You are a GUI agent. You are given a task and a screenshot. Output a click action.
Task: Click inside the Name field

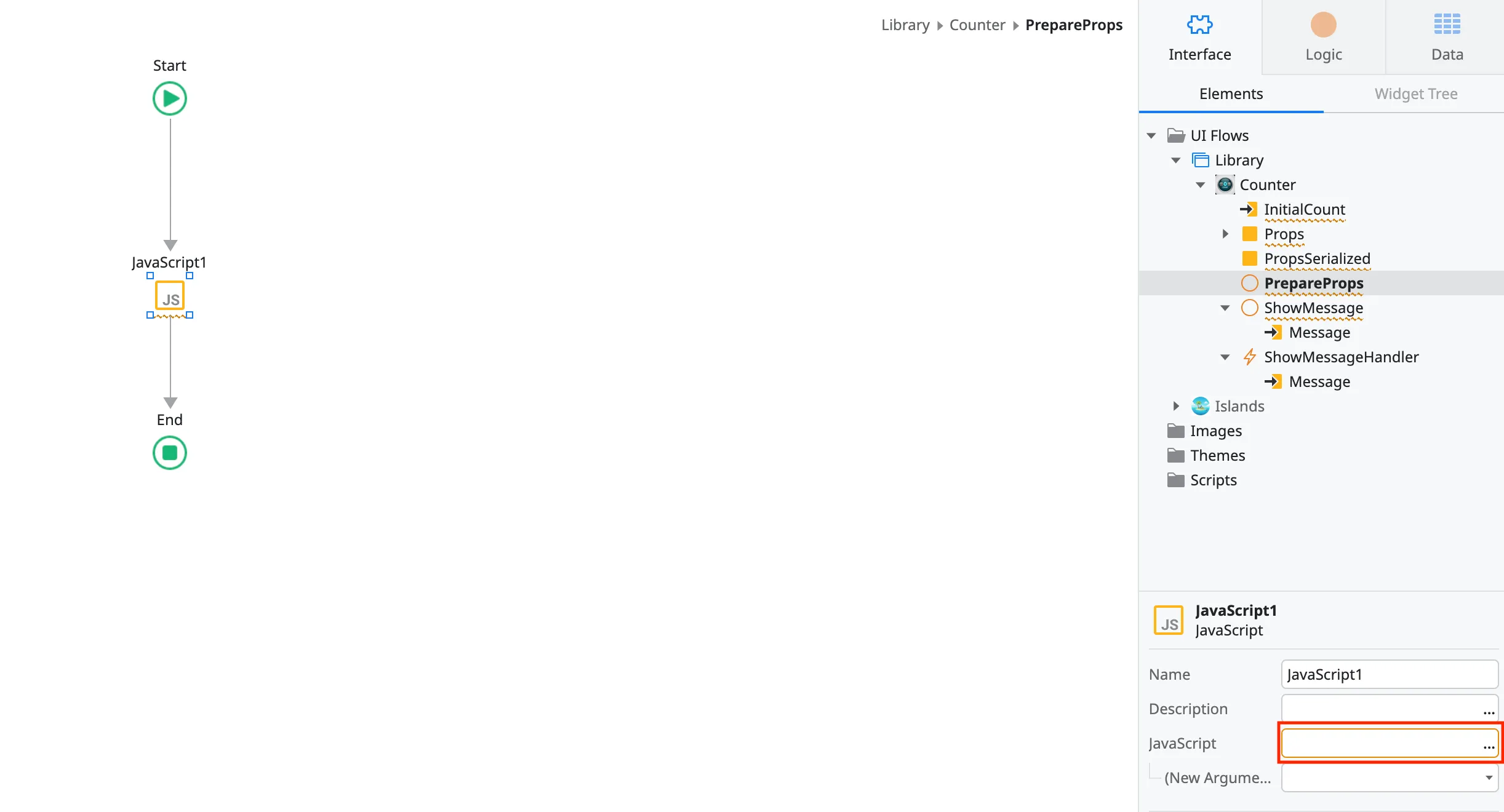1389,674
